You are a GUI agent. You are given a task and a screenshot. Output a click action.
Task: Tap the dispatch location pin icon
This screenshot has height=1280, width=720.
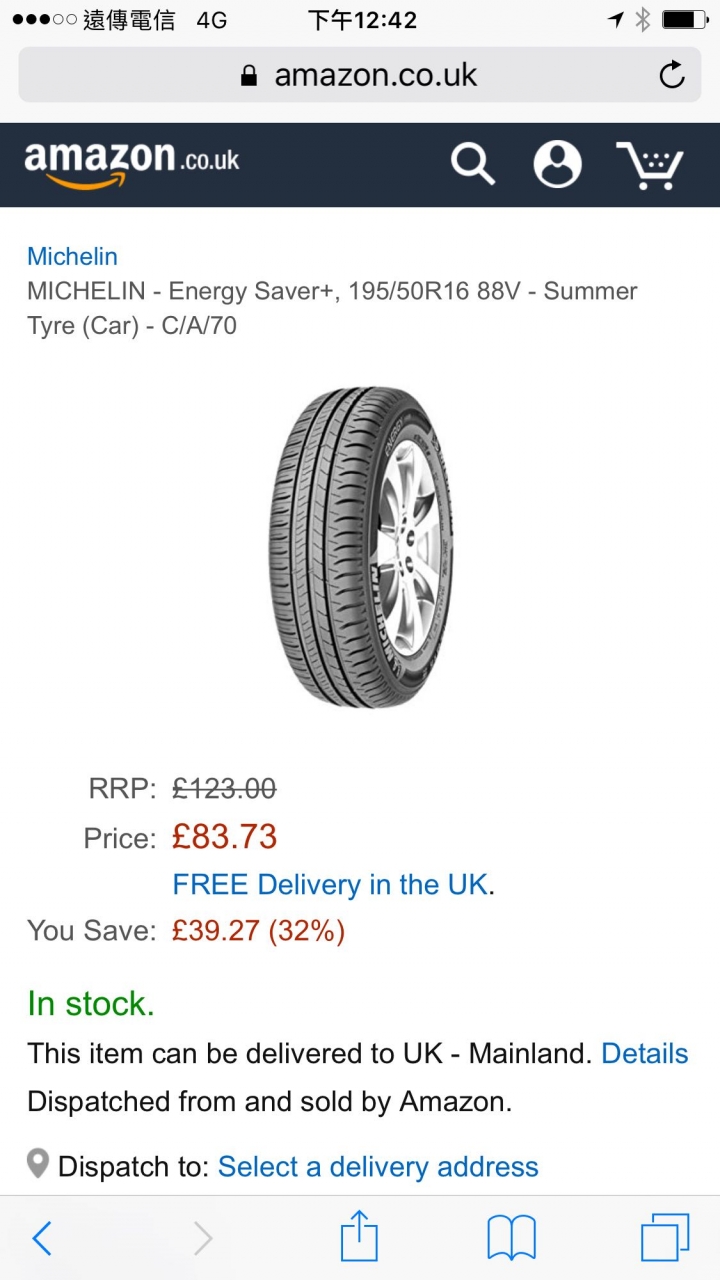(38, 1164)
